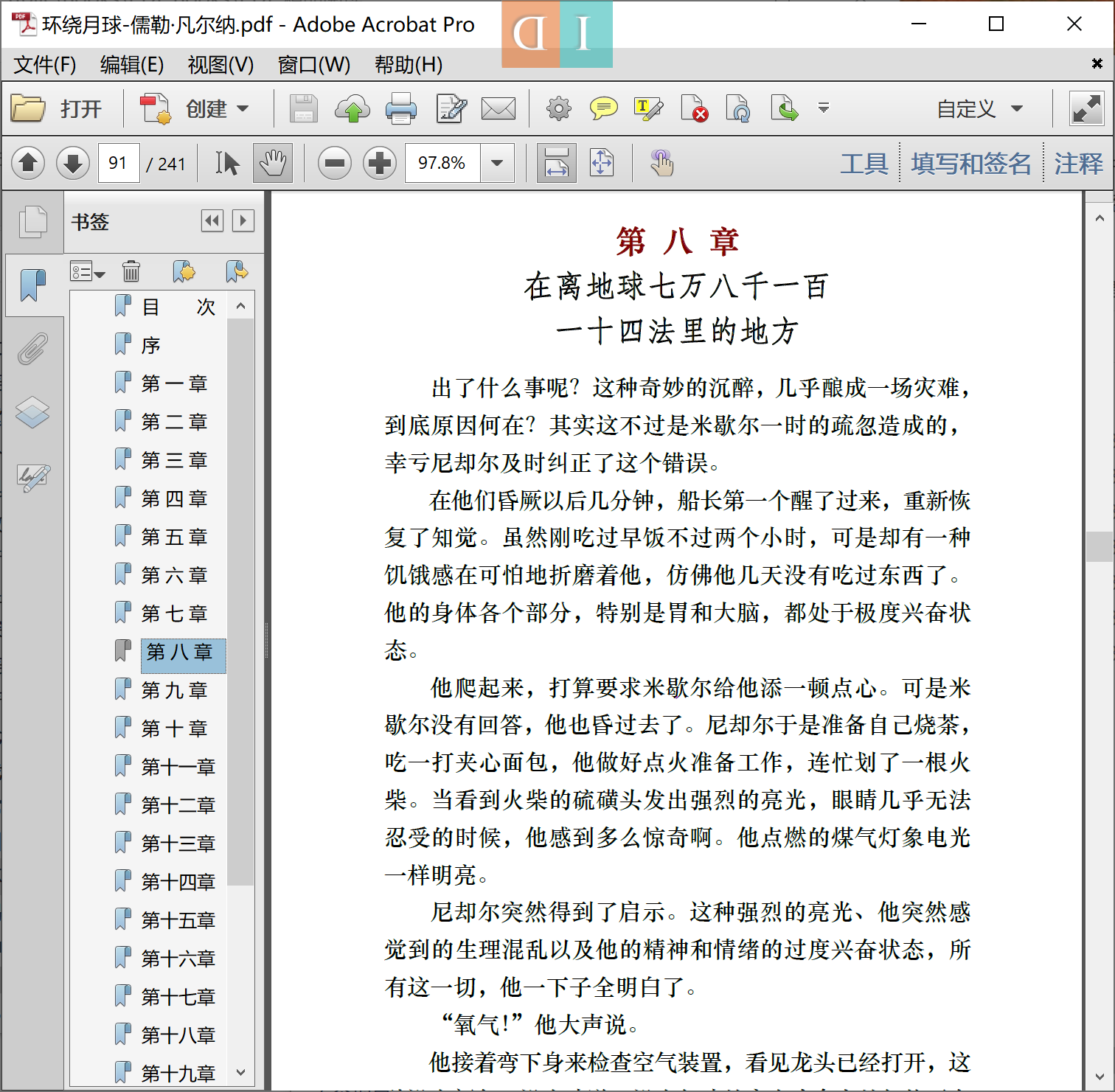Open the 编辑(E) menu

(132, 65)
